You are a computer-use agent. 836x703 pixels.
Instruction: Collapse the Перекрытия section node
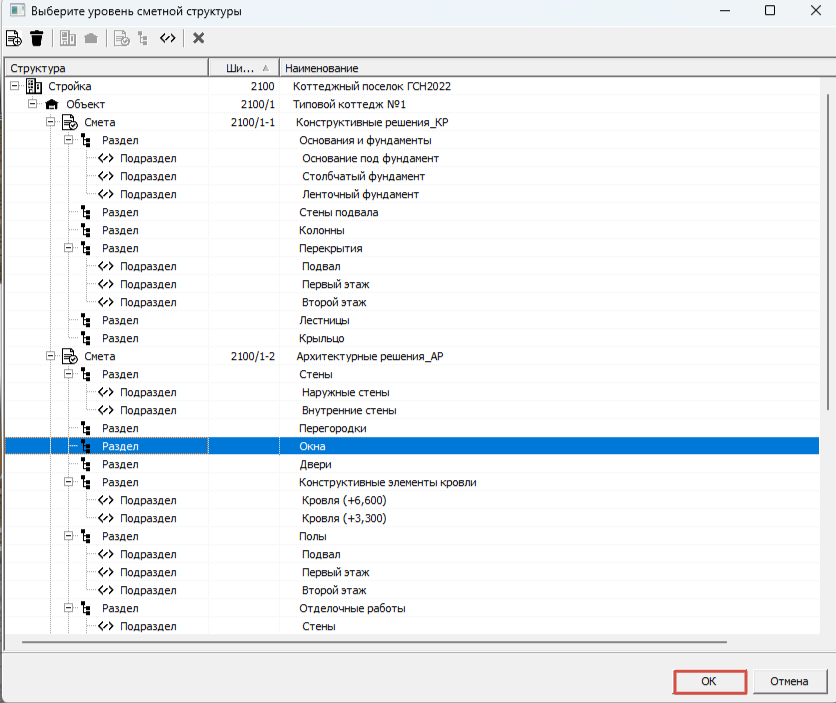click(69, 248)
